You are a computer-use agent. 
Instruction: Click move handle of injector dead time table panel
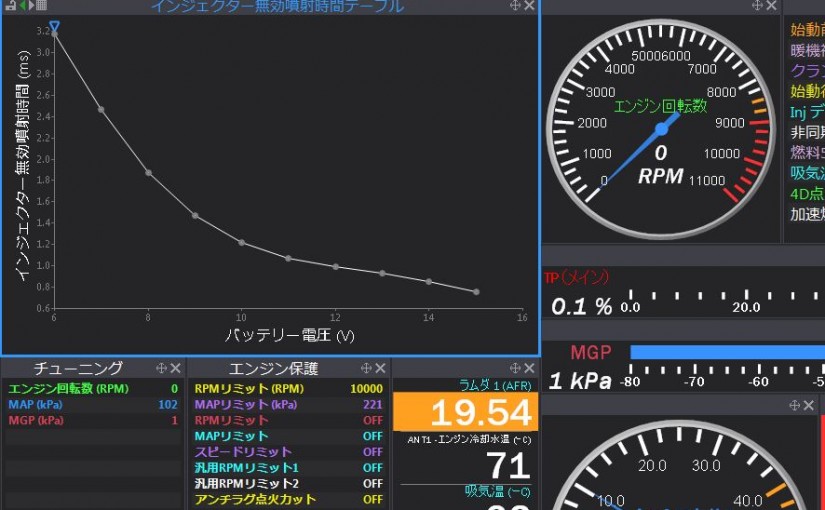point(515,5)
